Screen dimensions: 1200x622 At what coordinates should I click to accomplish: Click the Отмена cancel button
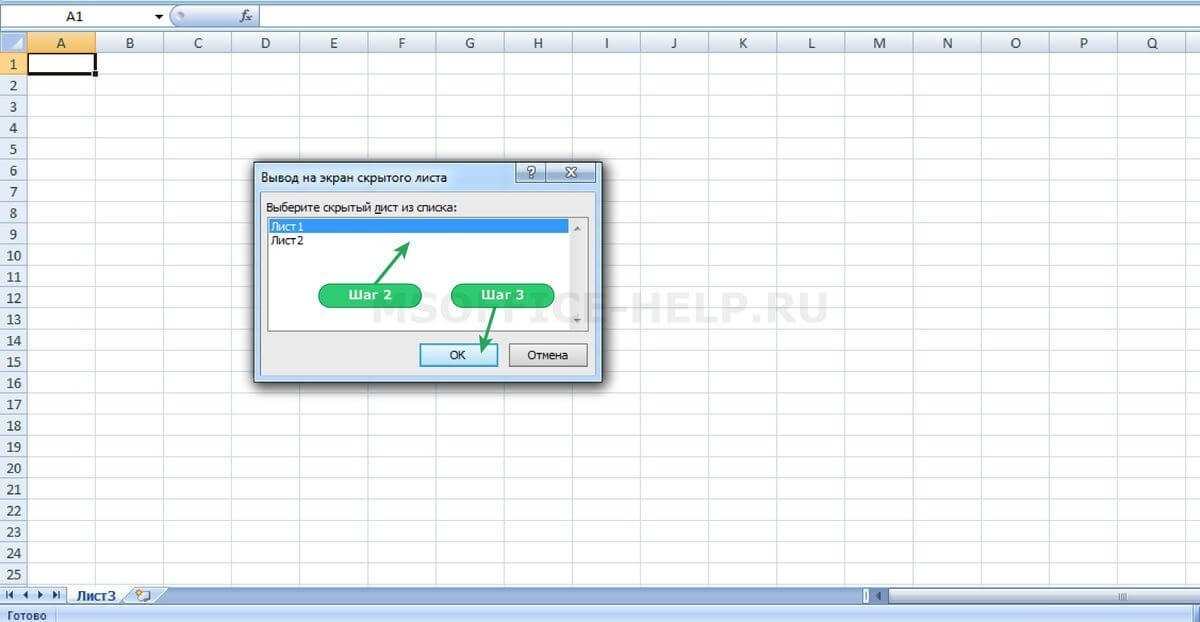547,354
